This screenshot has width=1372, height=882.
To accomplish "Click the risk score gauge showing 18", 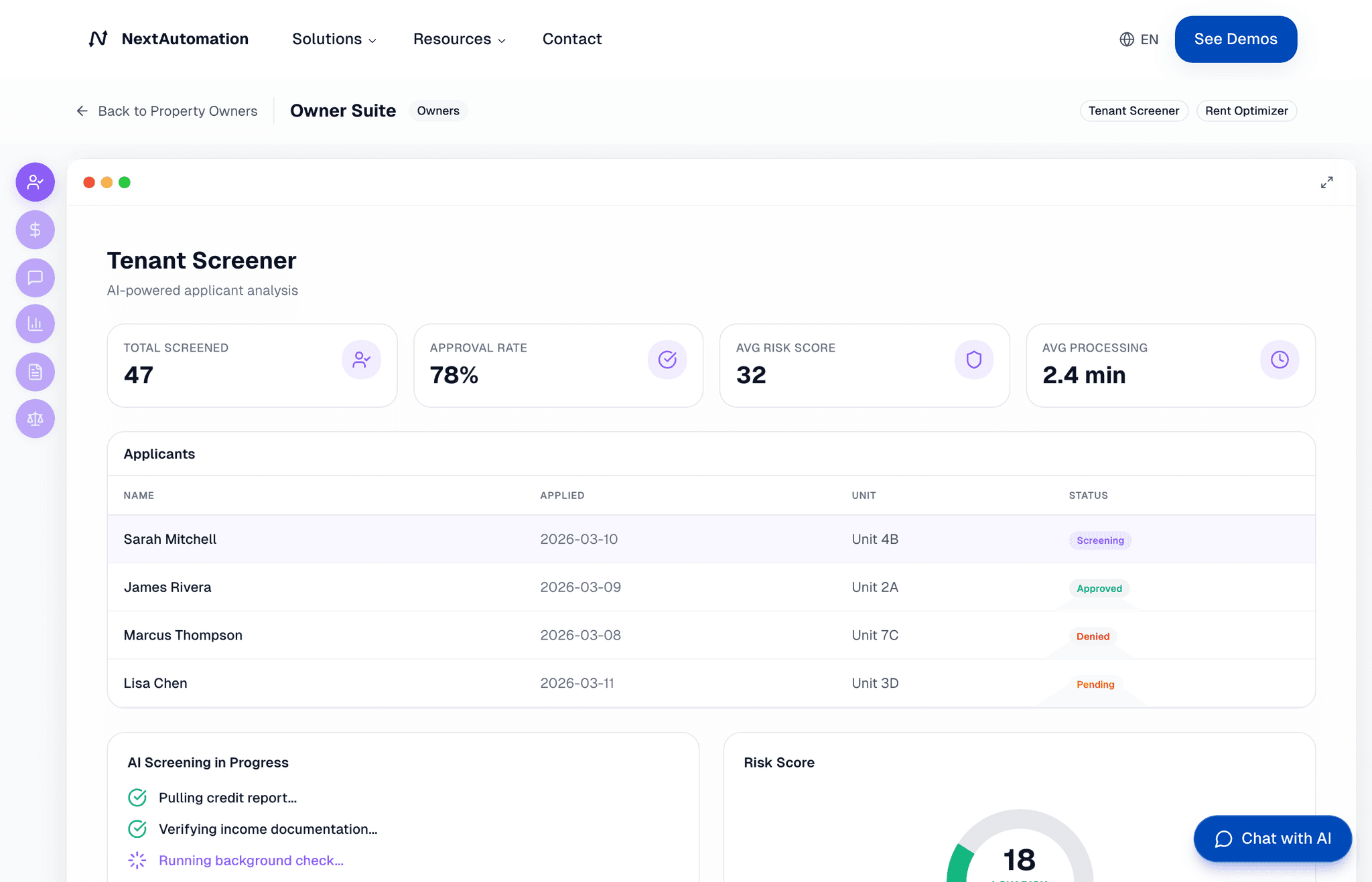I will [x=1019, y=859].
